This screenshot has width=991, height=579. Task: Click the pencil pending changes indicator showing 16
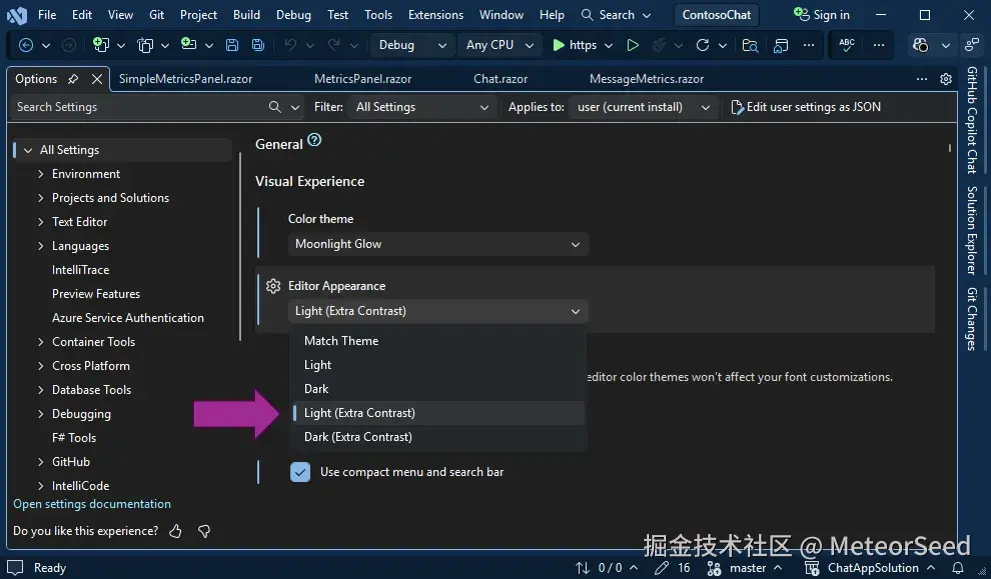pyautogui.click(x=672, y=568)
